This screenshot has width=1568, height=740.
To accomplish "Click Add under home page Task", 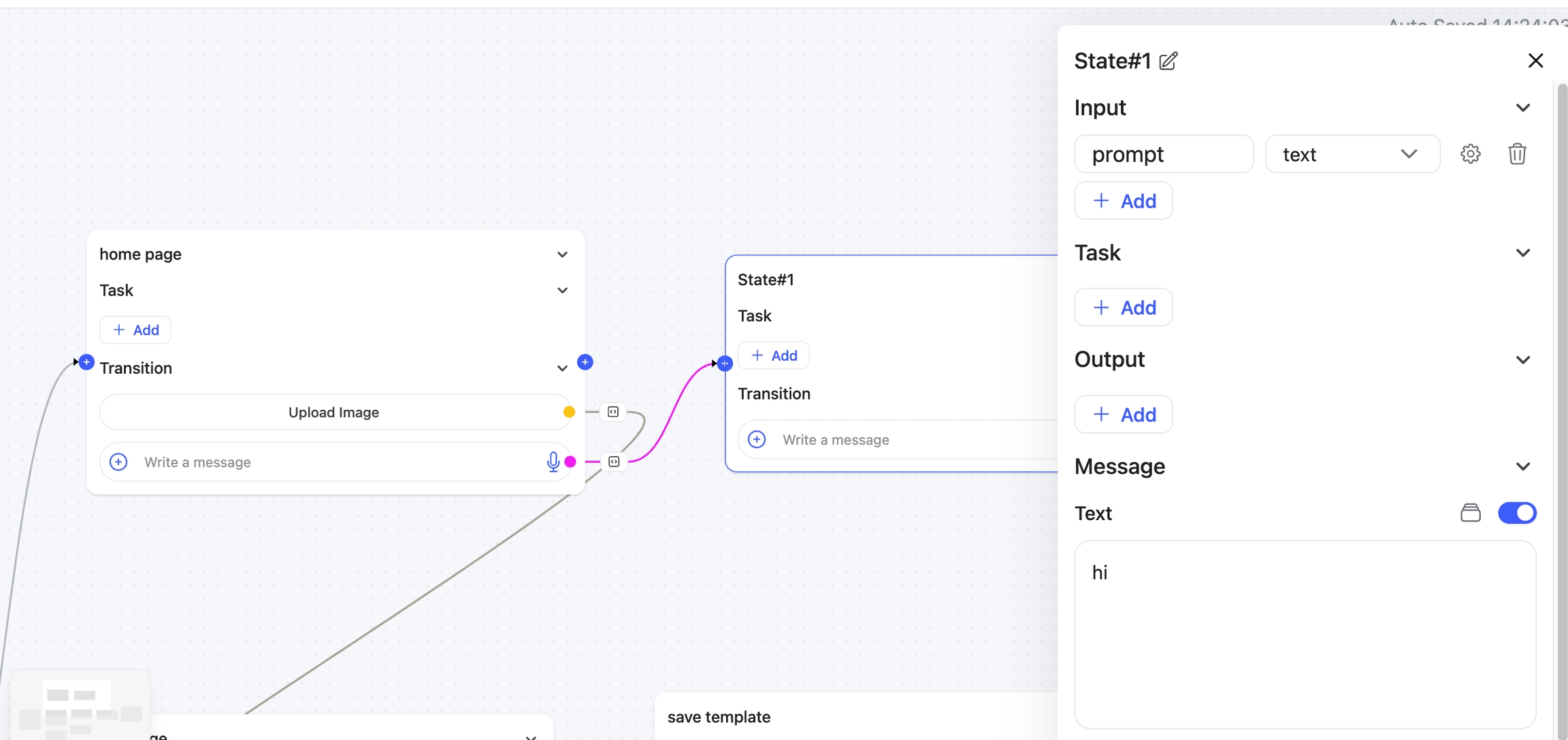I will pos(135,330).
